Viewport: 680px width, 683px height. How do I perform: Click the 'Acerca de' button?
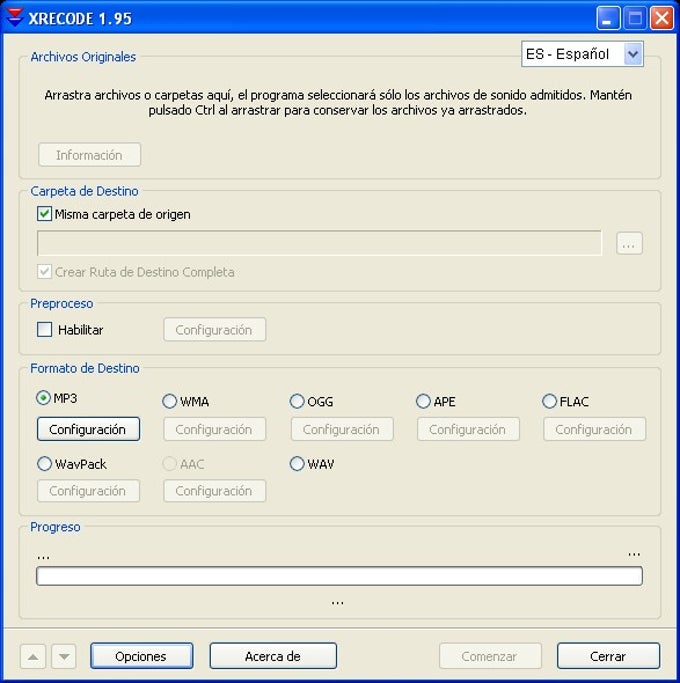(x=273, y=656)
